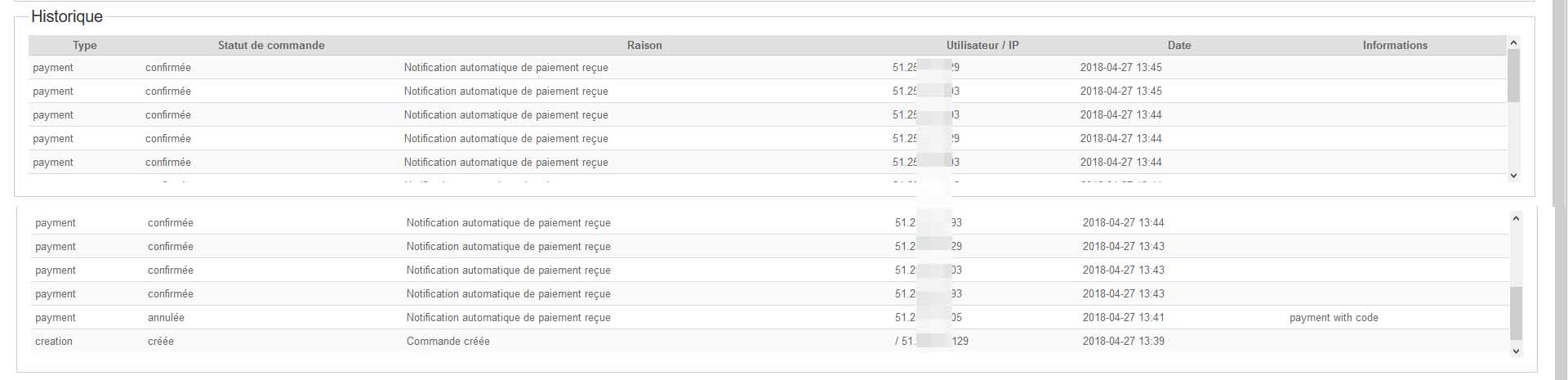Select the Raison column header
The width and height of the screenshot is (1568, 380).
point(644,46)
